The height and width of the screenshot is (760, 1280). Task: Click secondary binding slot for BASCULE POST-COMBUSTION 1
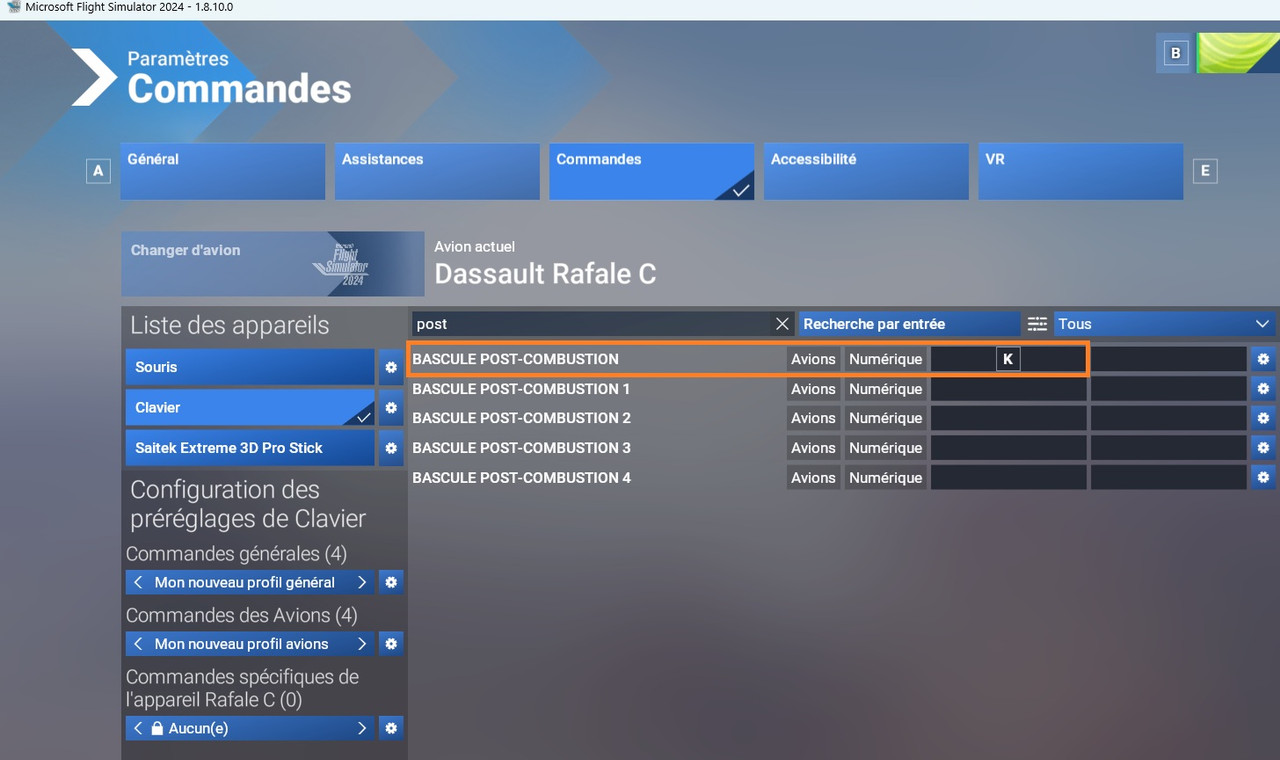coord(1168,389)
